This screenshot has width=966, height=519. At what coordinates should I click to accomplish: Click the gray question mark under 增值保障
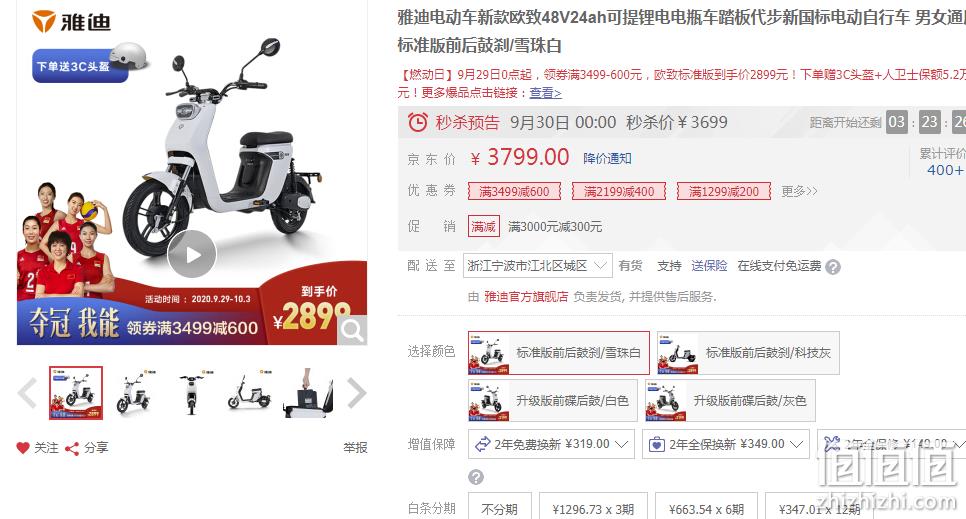(476, 476)
